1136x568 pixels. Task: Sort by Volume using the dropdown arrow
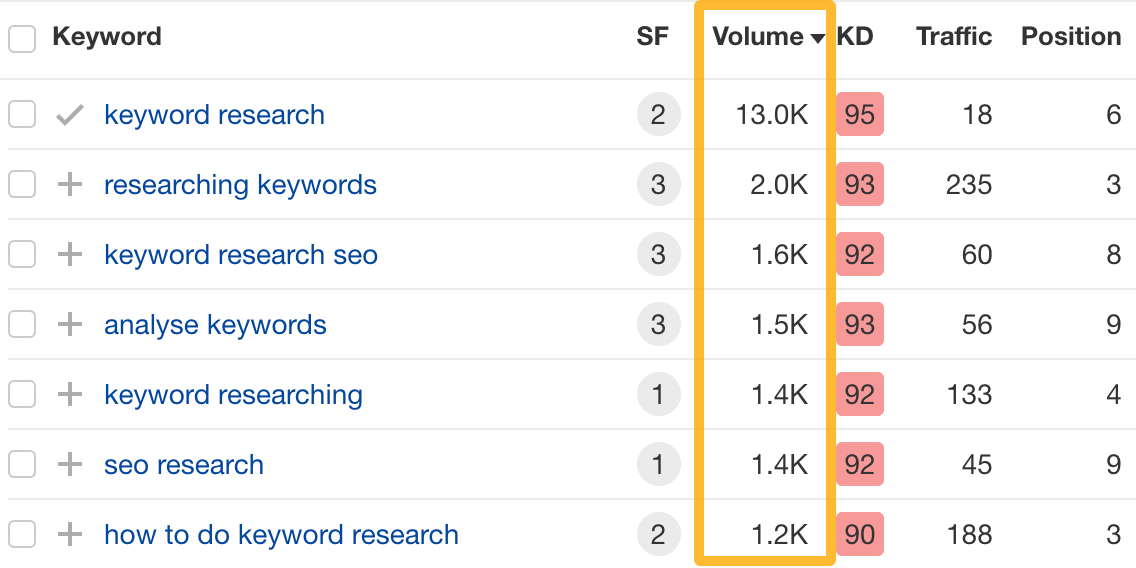[x=818, y=39]
